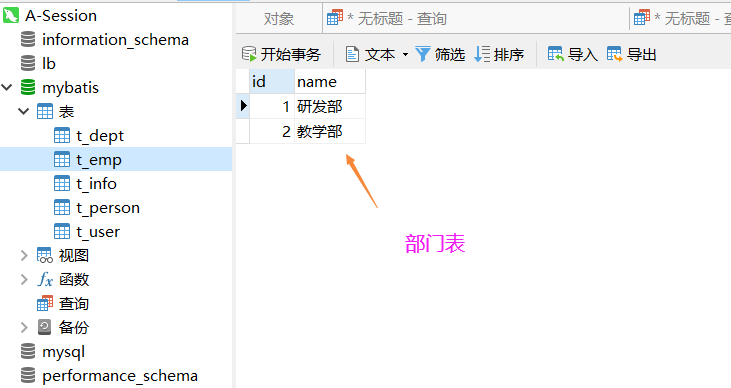Viewport: 731px width, 388px height.
Task: Click the t_person table icon
Action: 62,208
